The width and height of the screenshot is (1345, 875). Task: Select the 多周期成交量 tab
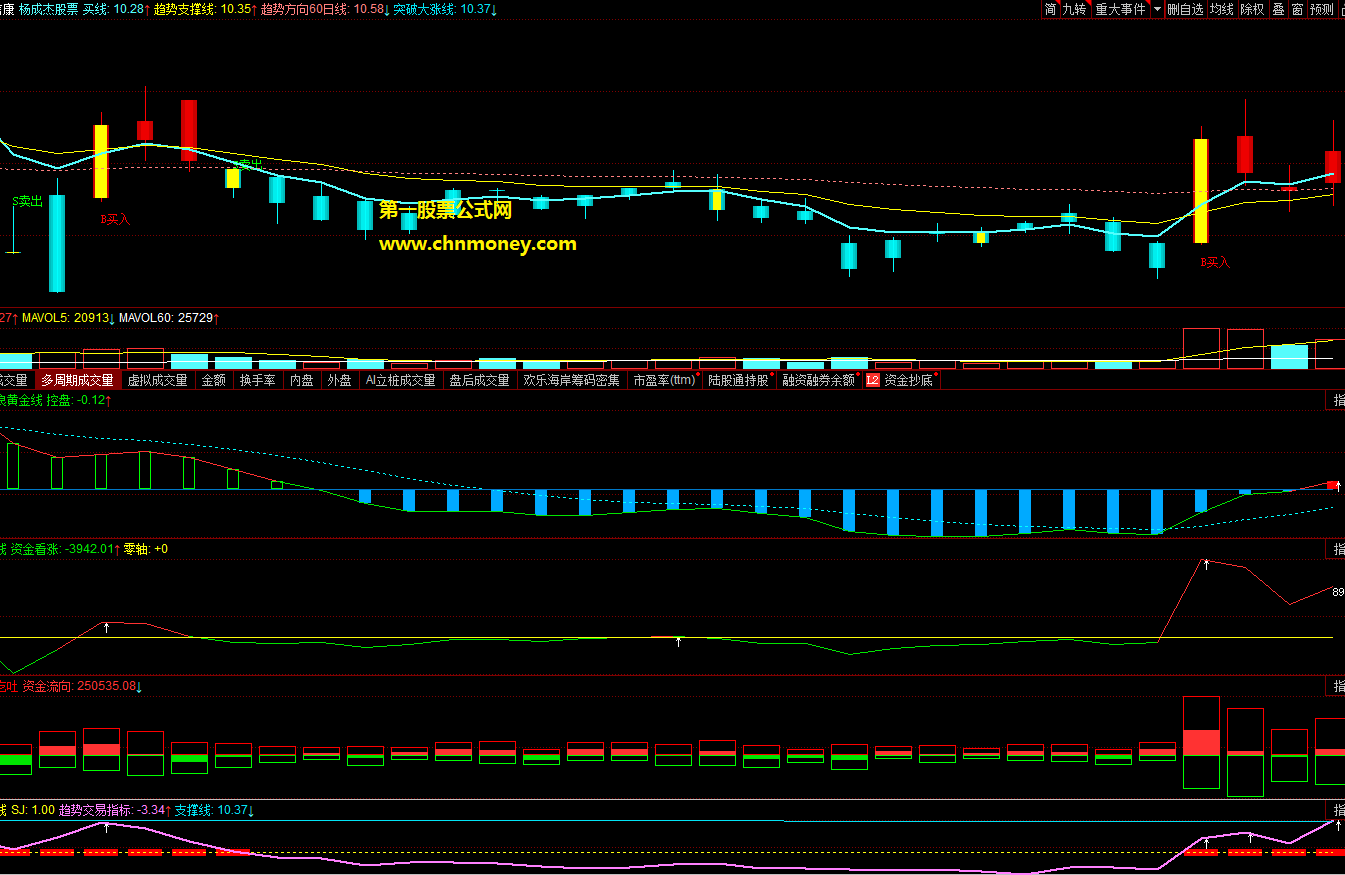(77, 380)
